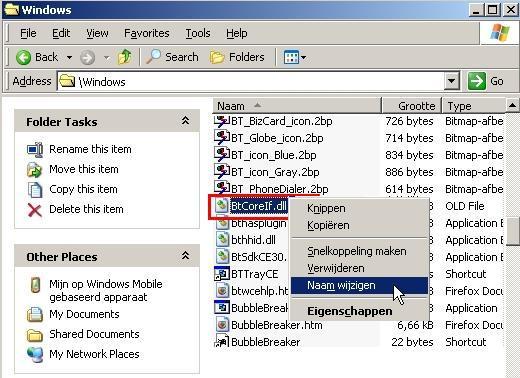Open the Back history dropdown arrow
The image size is (520, 378).
(x=69, y=58)
